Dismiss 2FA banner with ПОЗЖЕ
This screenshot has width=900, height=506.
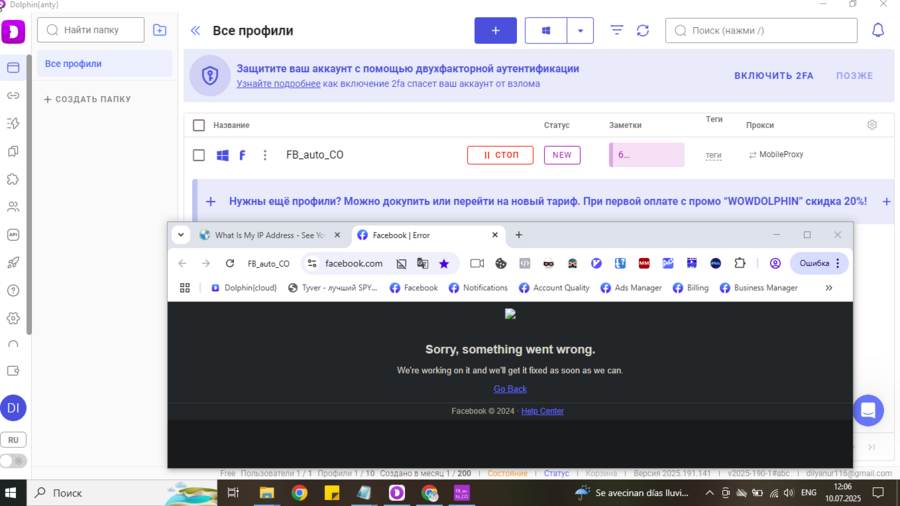coord(854,76)
